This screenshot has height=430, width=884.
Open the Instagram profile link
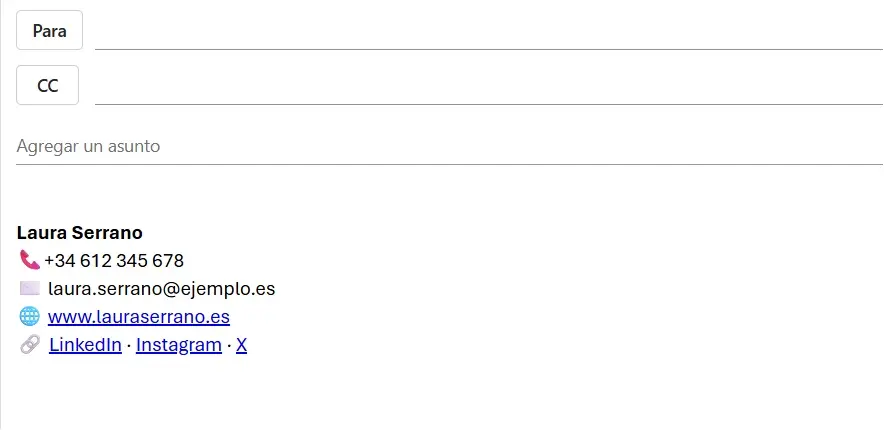coord(179,345)
